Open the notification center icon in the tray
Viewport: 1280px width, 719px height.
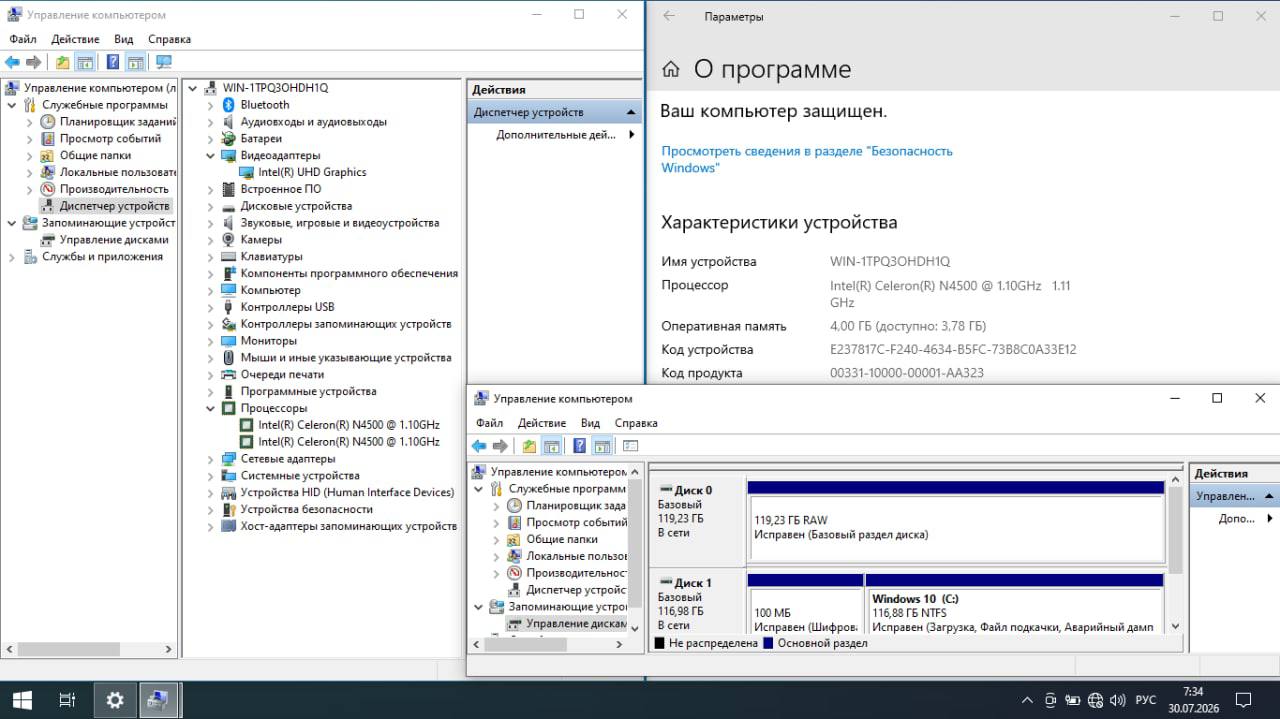[x=1243, y=700]
